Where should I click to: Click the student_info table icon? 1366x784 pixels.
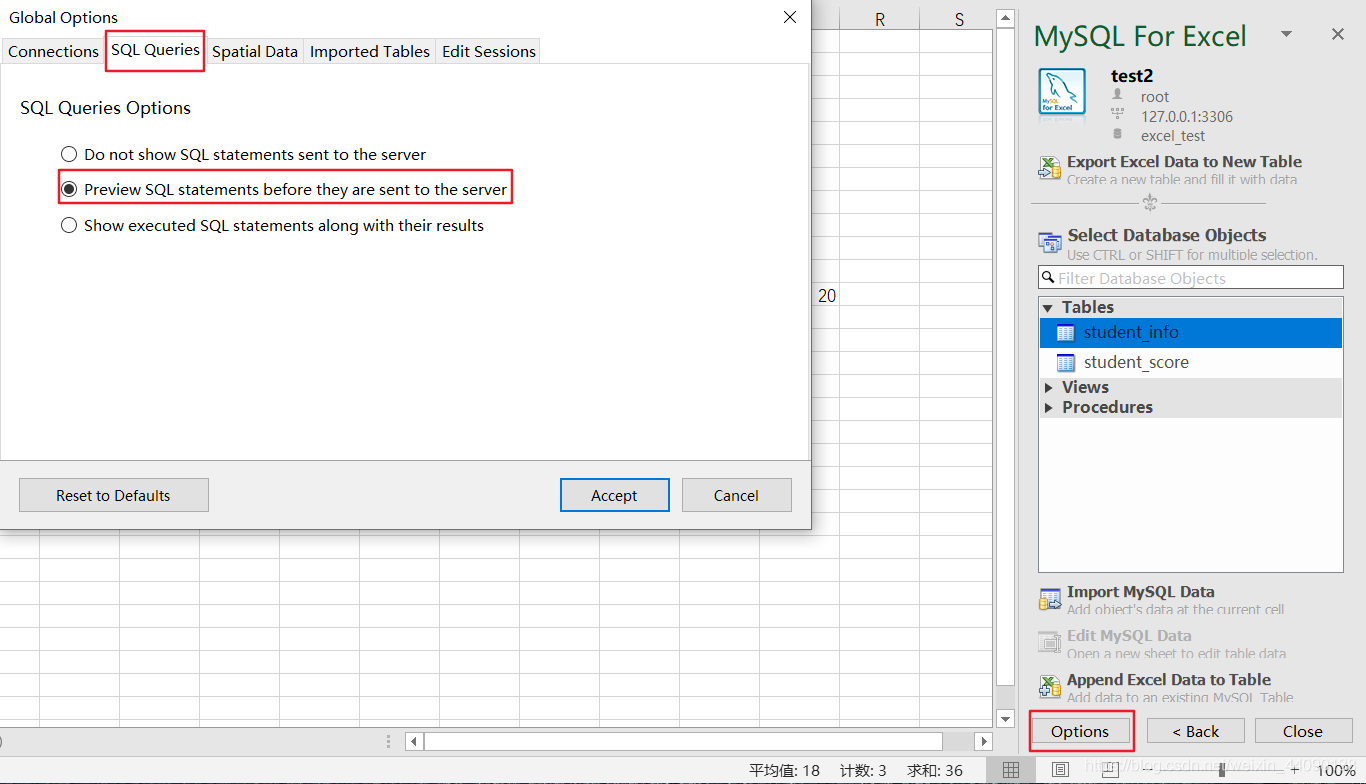1066,332
